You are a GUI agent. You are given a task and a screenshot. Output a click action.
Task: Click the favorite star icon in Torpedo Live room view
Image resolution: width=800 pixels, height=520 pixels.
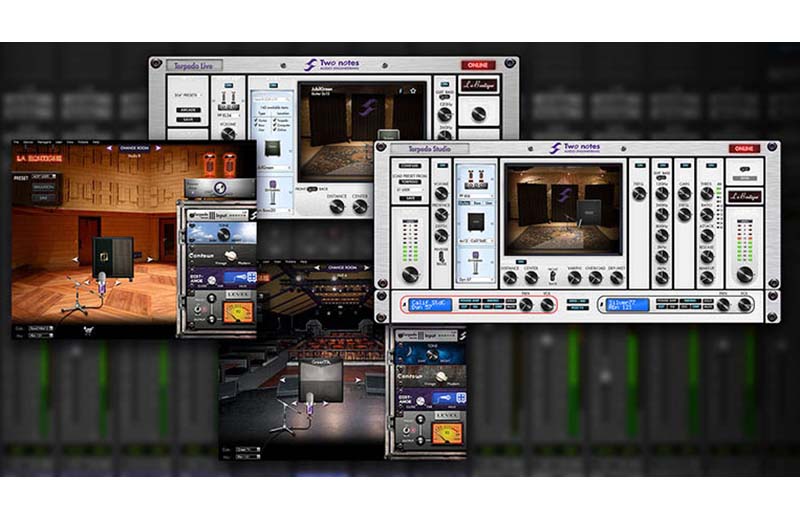click(x=413, y=91)
